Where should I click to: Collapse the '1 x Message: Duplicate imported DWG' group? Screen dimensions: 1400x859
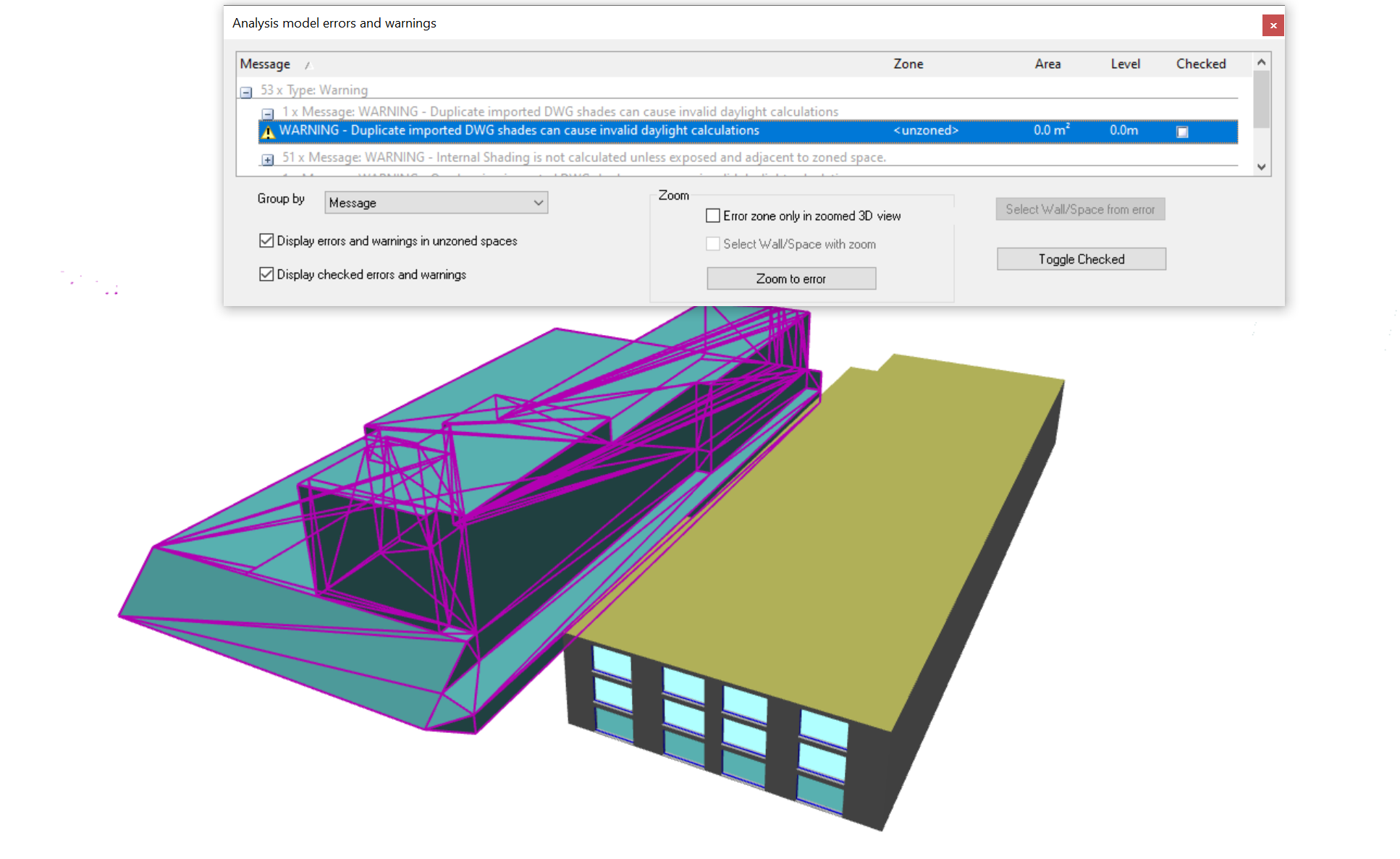click(x=268, y=114)
